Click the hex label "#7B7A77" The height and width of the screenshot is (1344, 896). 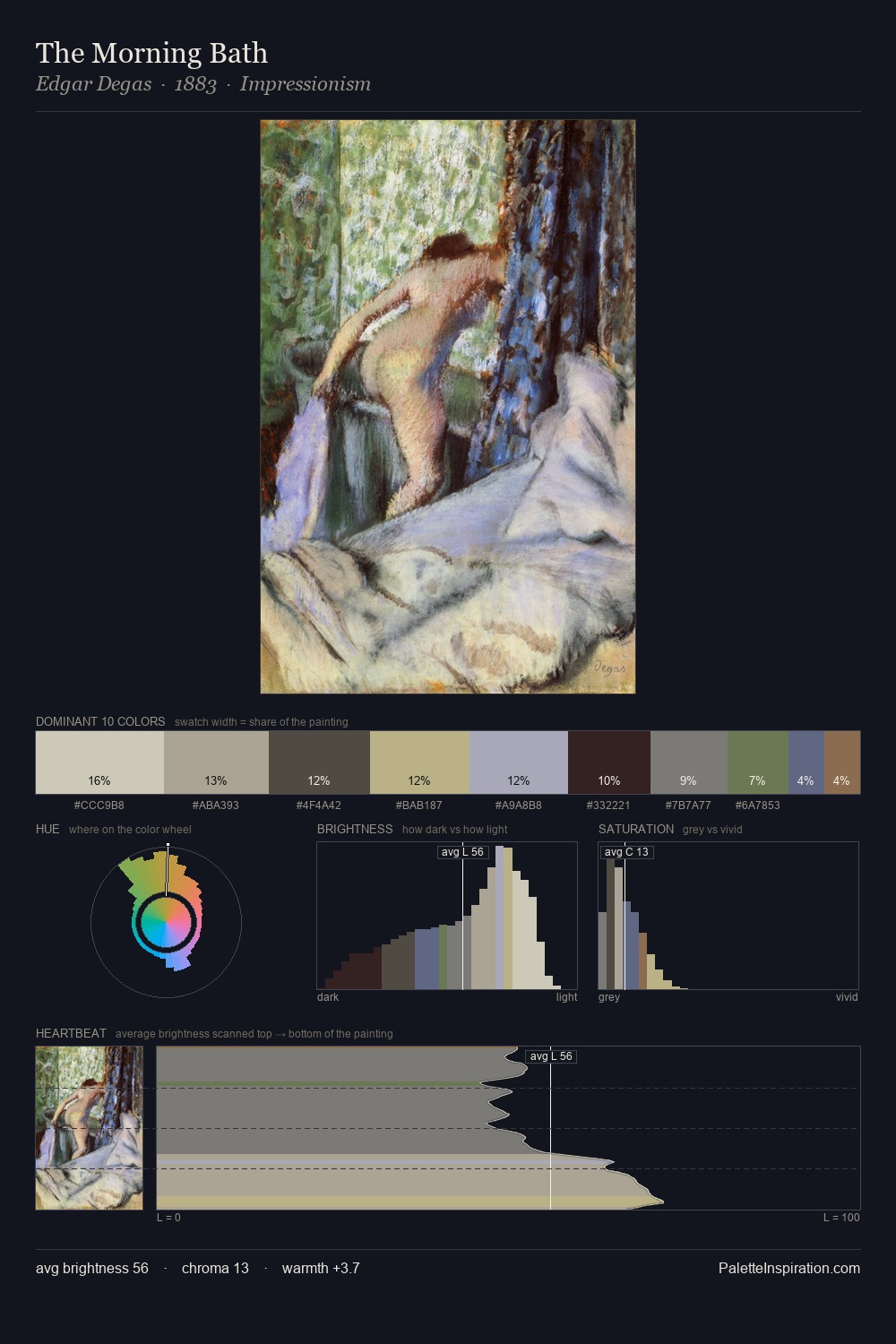click(689, 806)
